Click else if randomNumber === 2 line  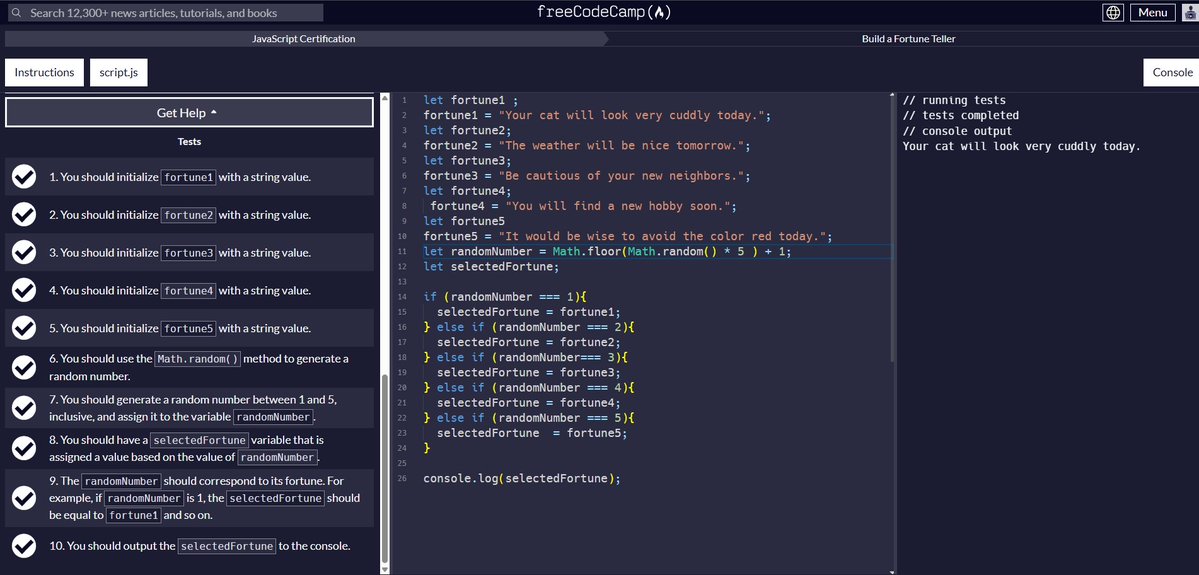click(x=529, y=327)
